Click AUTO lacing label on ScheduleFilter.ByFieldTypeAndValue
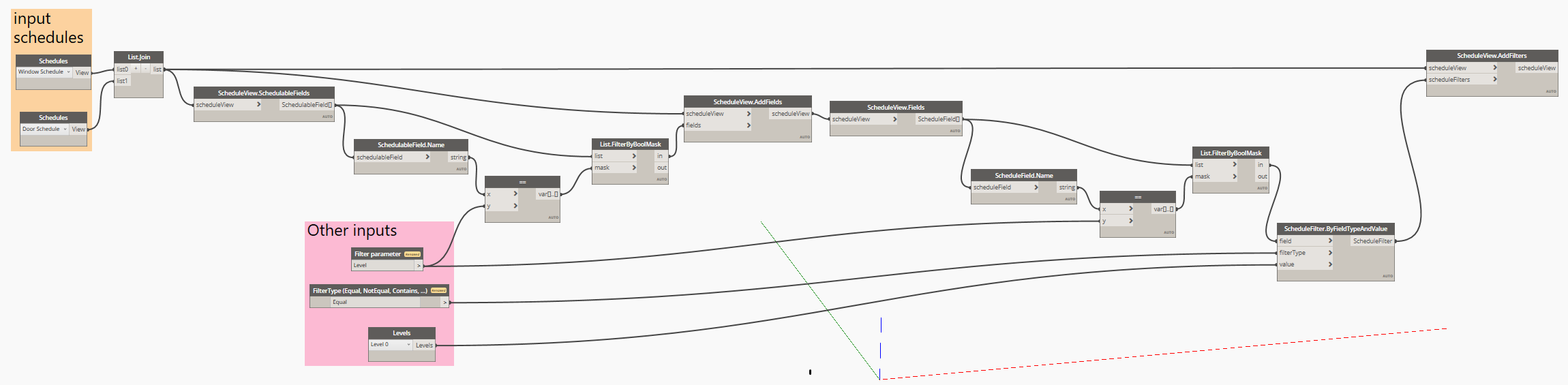This screenshot has width=1568, height=385. click(1387, 276)
